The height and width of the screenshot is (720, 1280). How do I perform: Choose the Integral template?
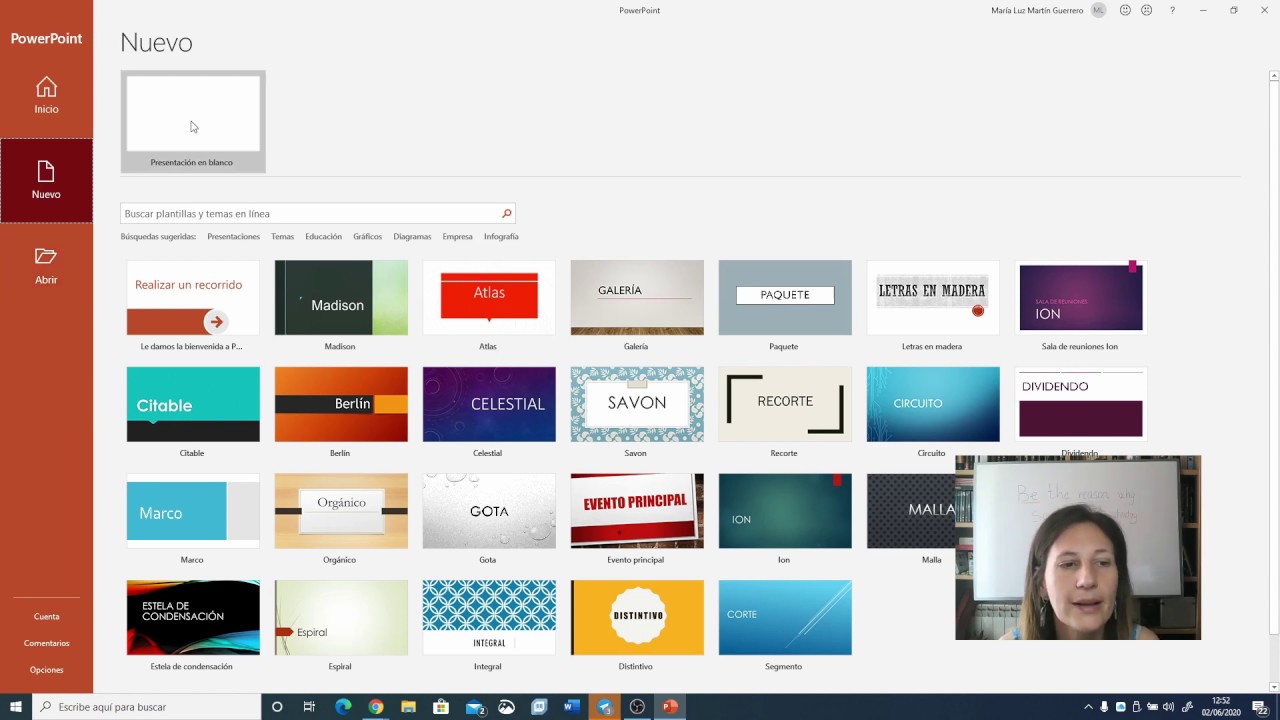[489, 618]
